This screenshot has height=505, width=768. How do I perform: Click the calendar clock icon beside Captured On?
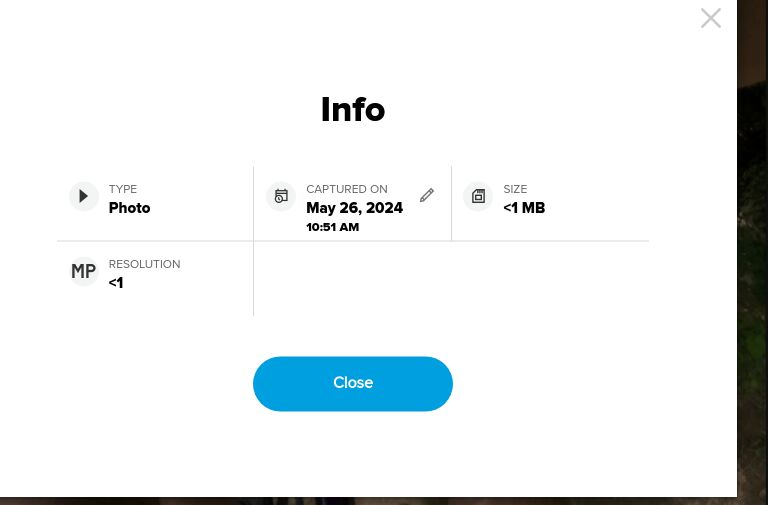coord(281,196)
